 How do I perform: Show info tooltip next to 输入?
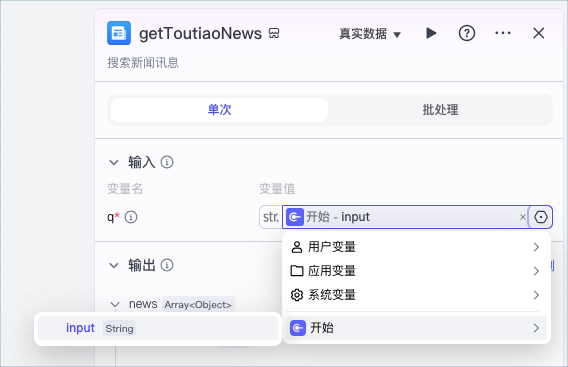167,162
